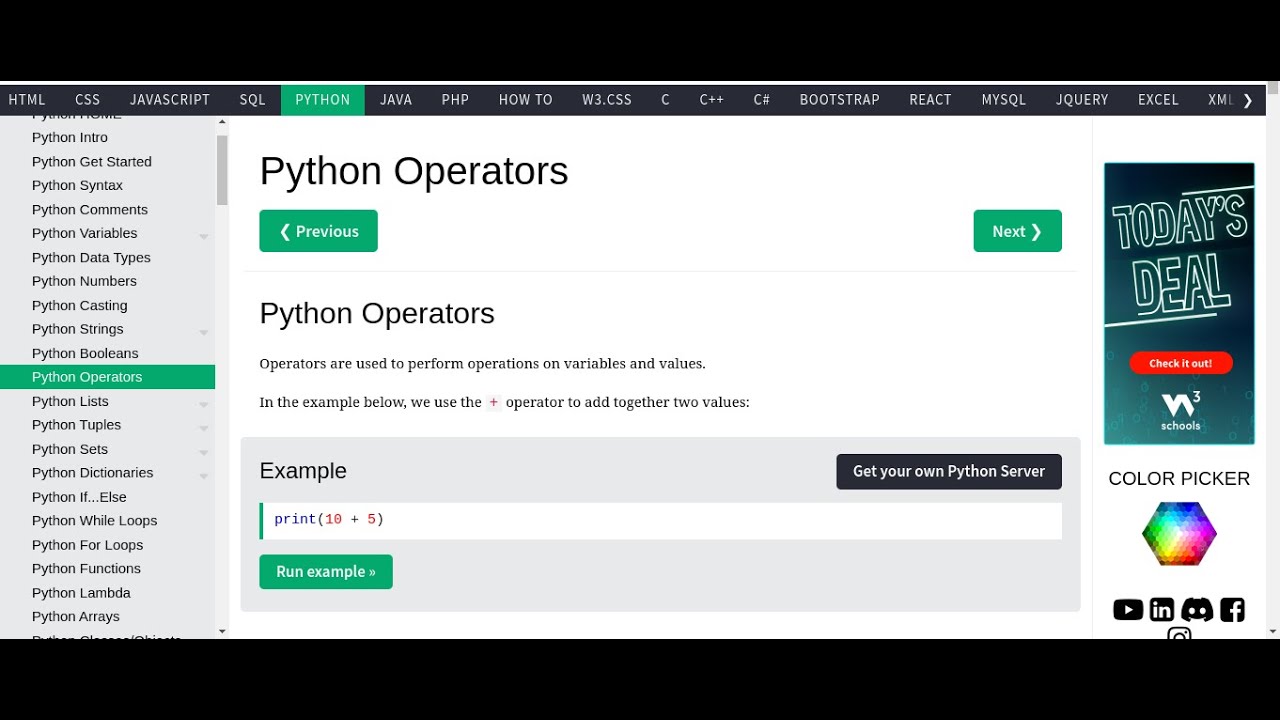Open the SQL tutorial tab
This screenshot has width=1280, height=720.
[253, 100]
